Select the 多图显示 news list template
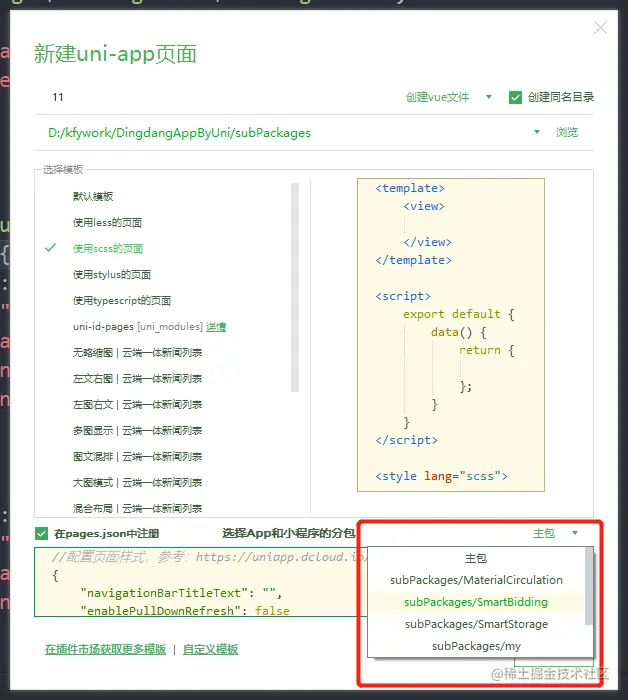628x700 pixels. tap(137, 430)
